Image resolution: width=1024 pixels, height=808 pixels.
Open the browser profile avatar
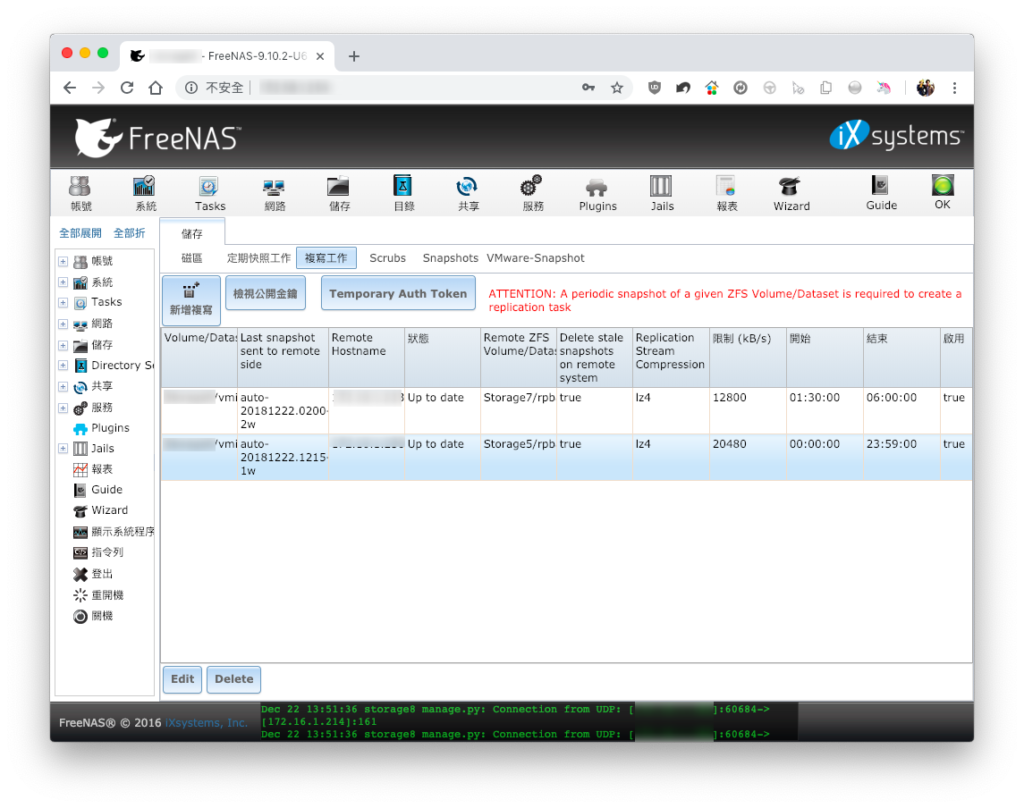click(925, 88)
